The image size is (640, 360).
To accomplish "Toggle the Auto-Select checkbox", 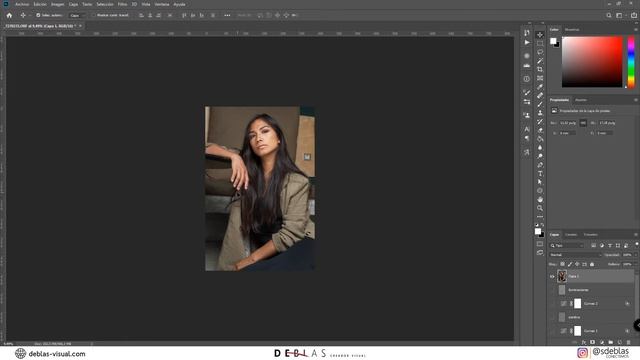I will tap(38, 15).
